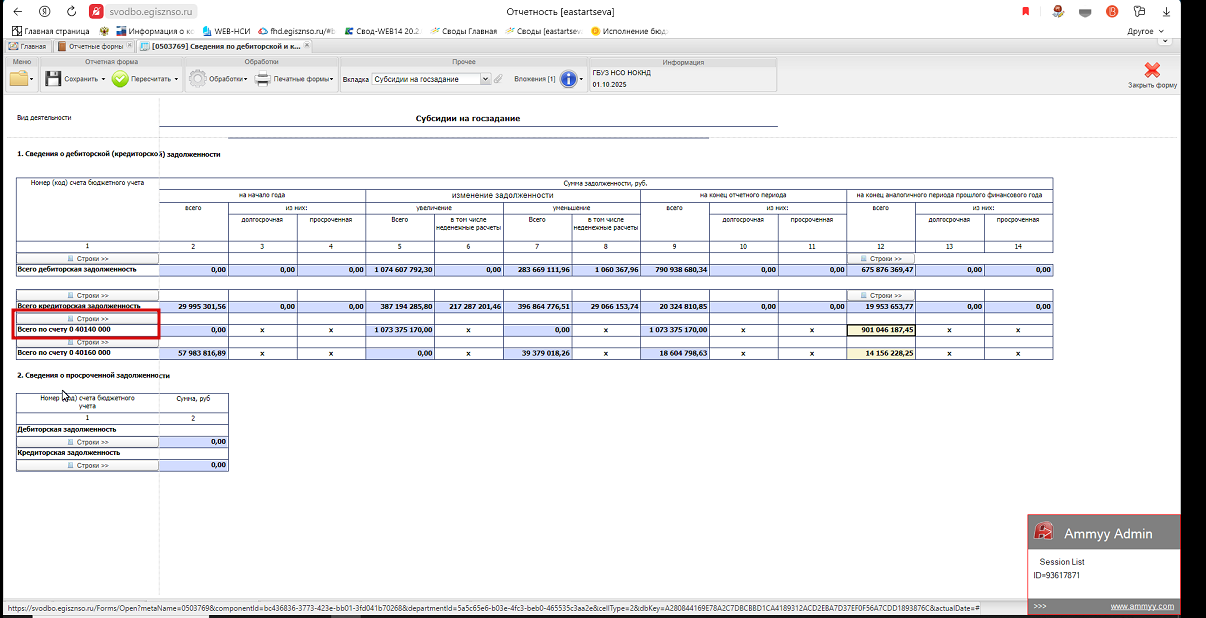The image size is (1206, 618).
Task: Click the paperclip icon beside Вкладка dropdown
Action: tap(499, 79)
